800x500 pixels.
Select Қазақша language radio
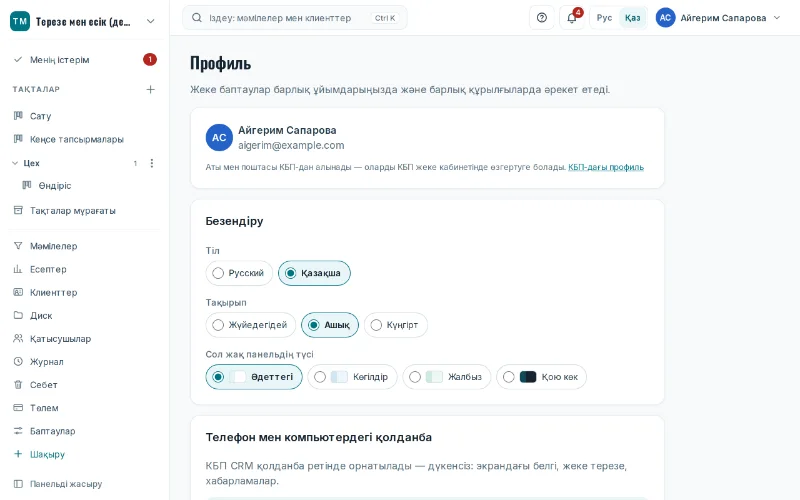pos(314,273)
